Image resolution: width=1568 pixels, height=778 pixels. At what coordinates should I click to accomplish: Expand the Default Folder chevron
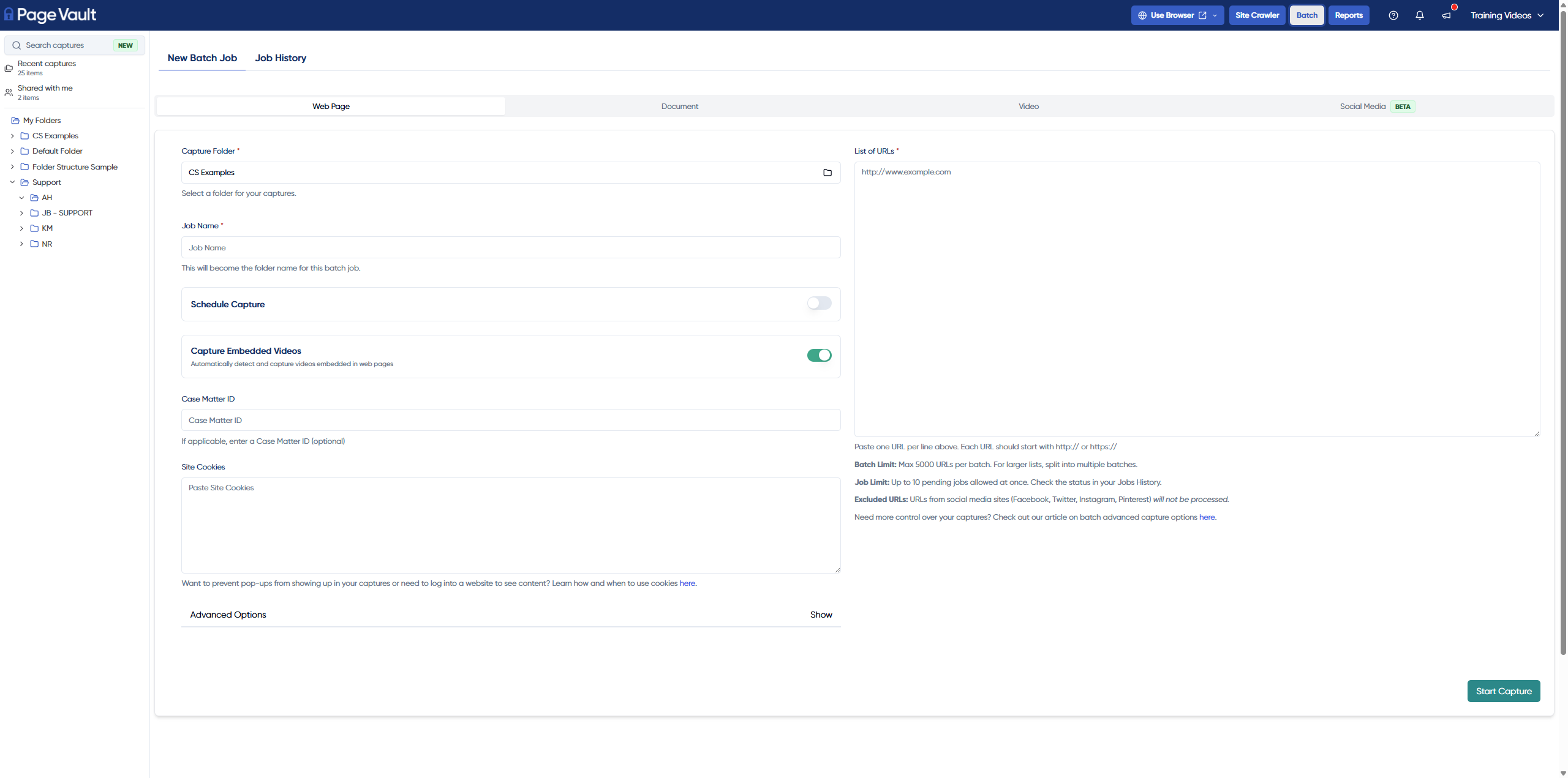(12, 151)
